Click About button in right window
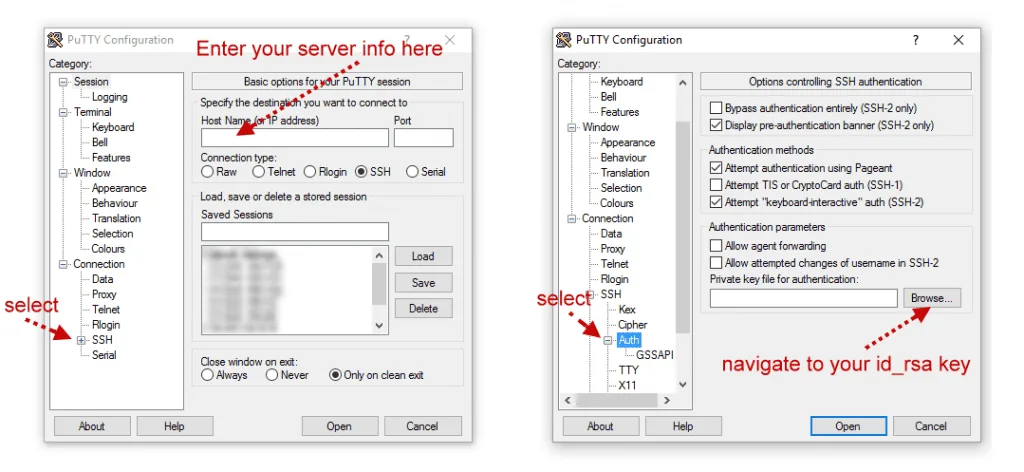Image resolution: width=1024 pixels, height=472 pixels. point(600,426)
